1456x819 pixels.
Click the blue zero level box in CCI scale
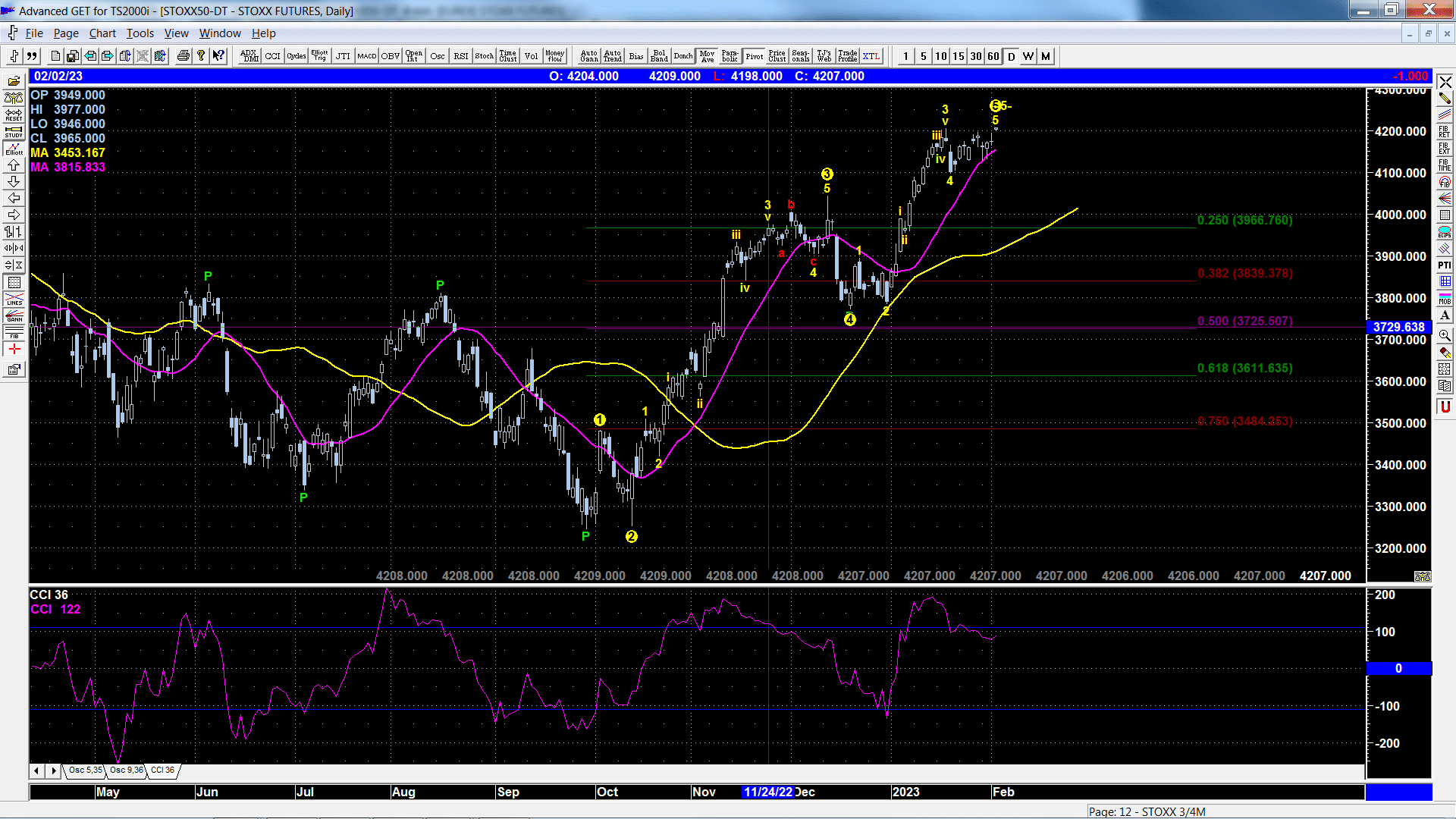[x=1399, y=668]
